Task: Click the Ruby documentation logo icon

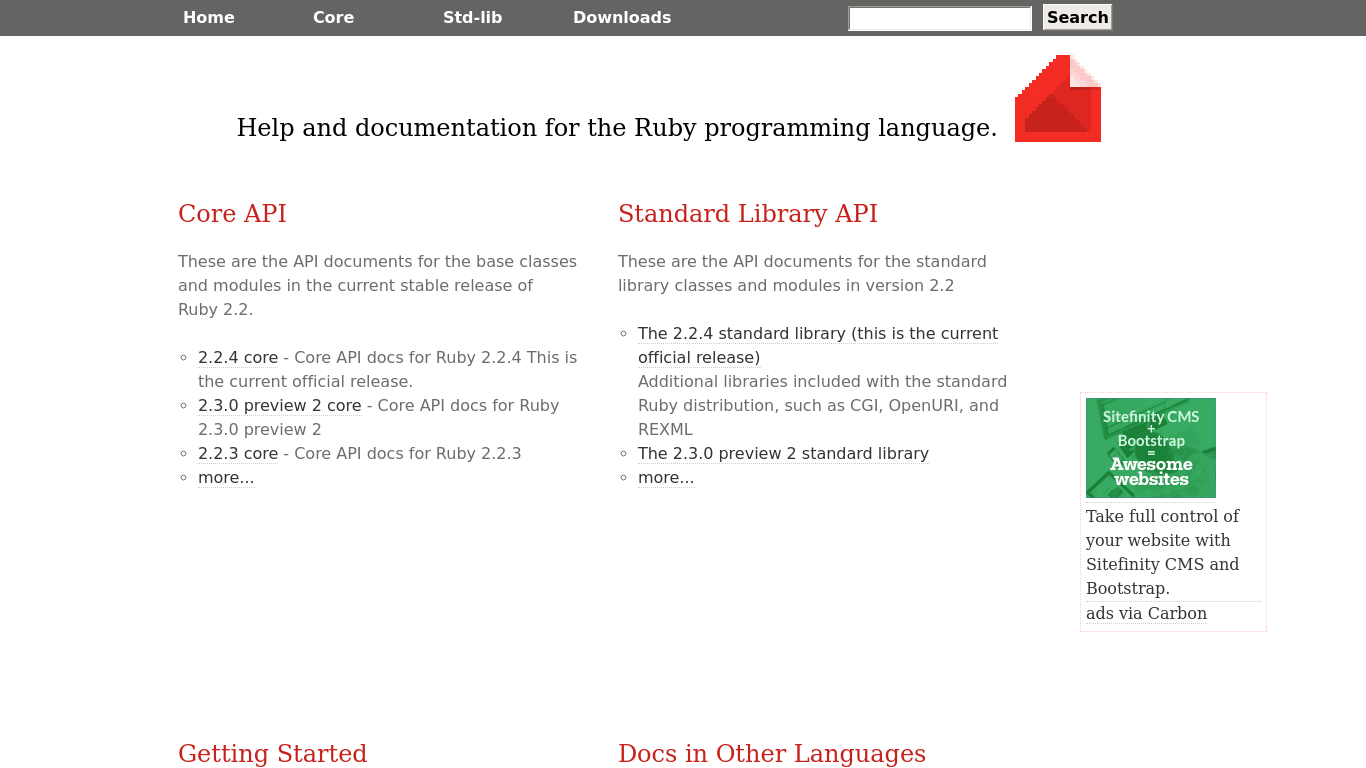Action: 1057,98
